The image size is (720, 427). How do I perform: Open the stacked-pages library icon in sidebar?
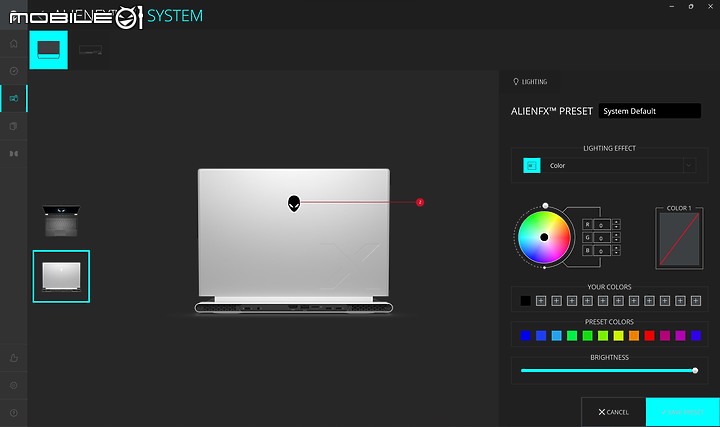pyautogui.click(x=14, y=126)
